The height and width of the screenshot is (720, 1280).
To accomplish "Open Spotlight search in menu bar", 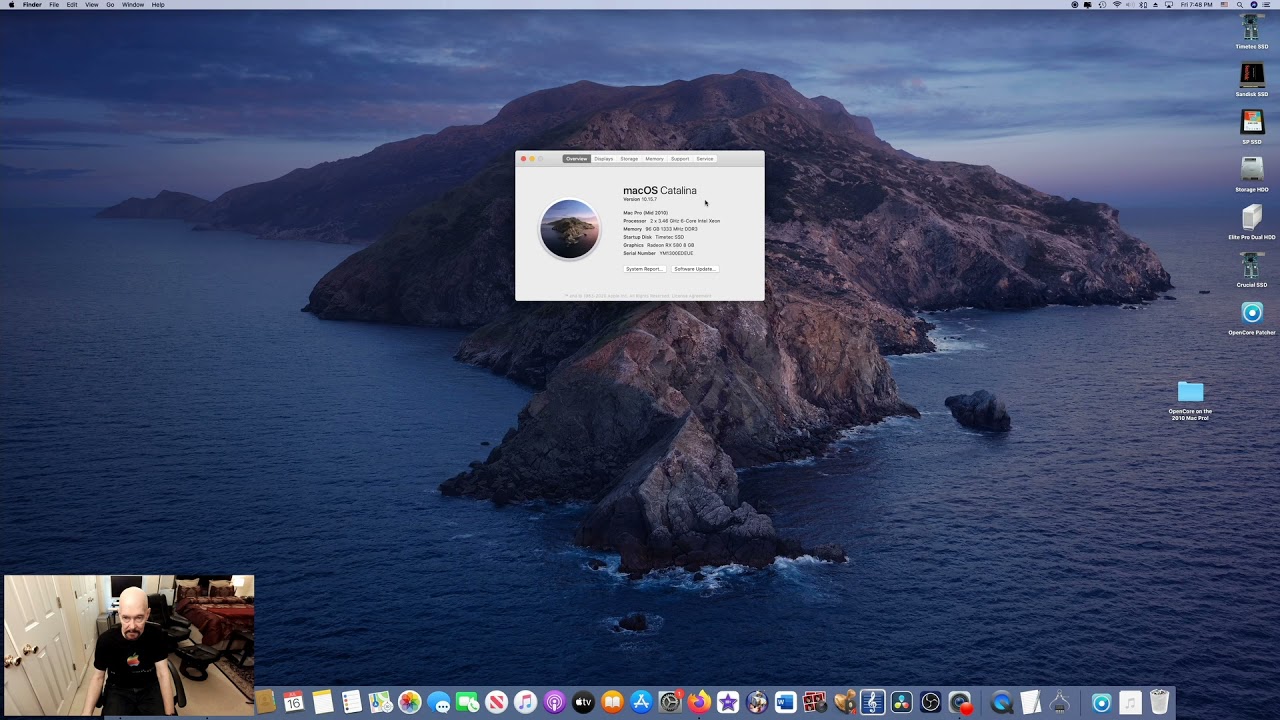I will tap(1240, 5).
